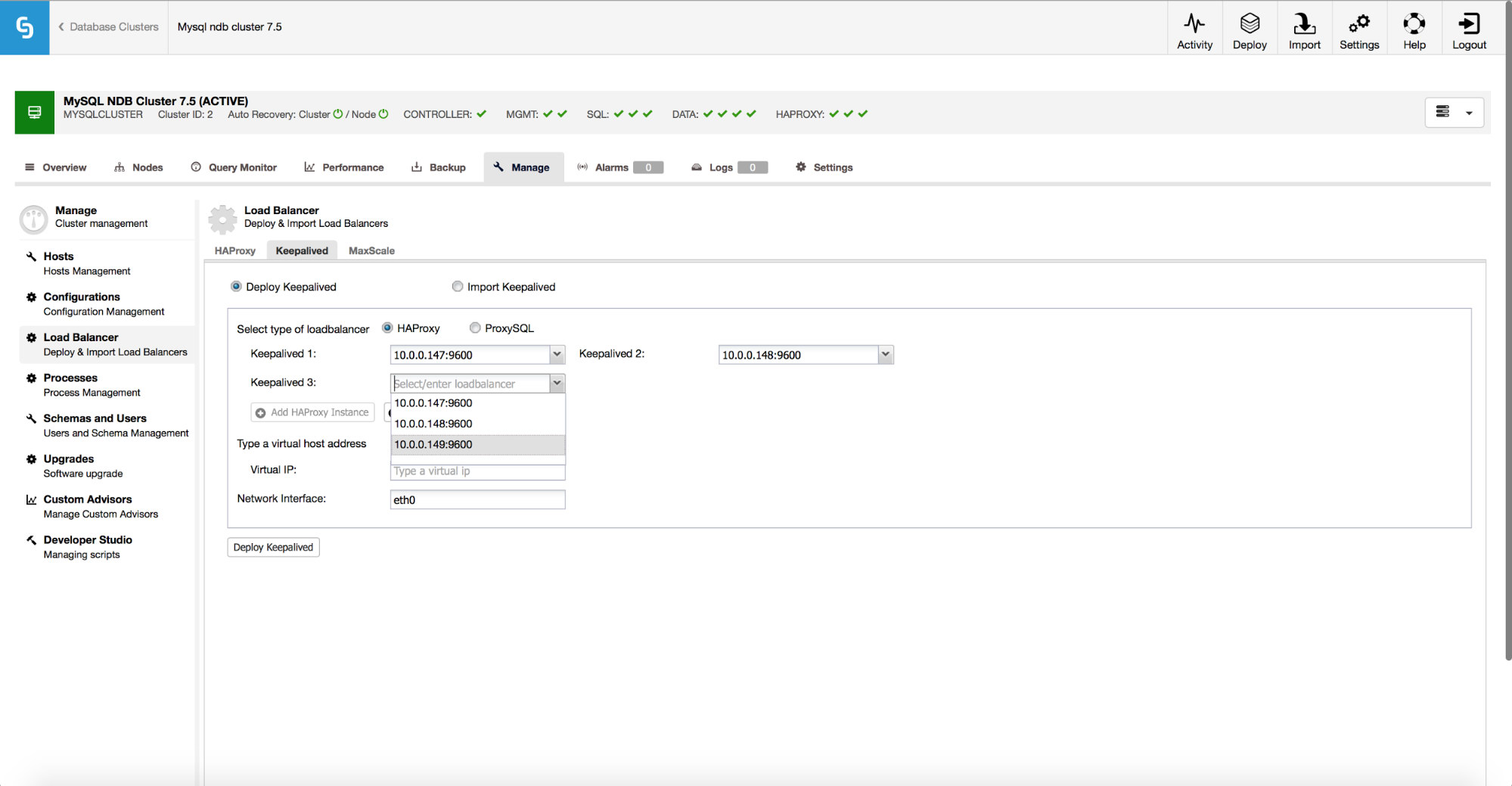Pick 10.0.0.149:9600 from the Keepalived 3 list
The image size is (1512, 786).
click(x=478, y=445)
